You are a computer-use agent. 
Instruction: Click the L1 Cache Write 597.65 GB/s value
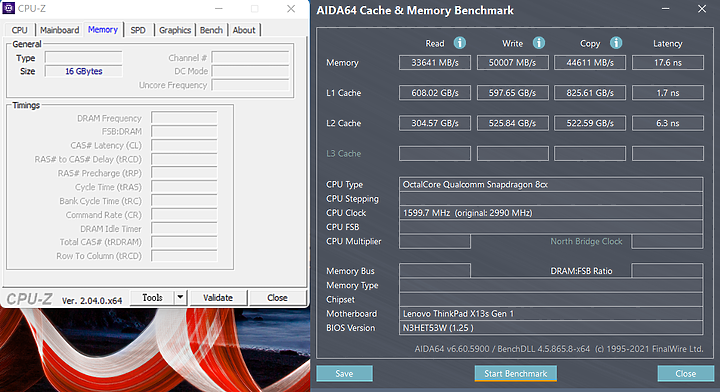[x=512, y=93]
